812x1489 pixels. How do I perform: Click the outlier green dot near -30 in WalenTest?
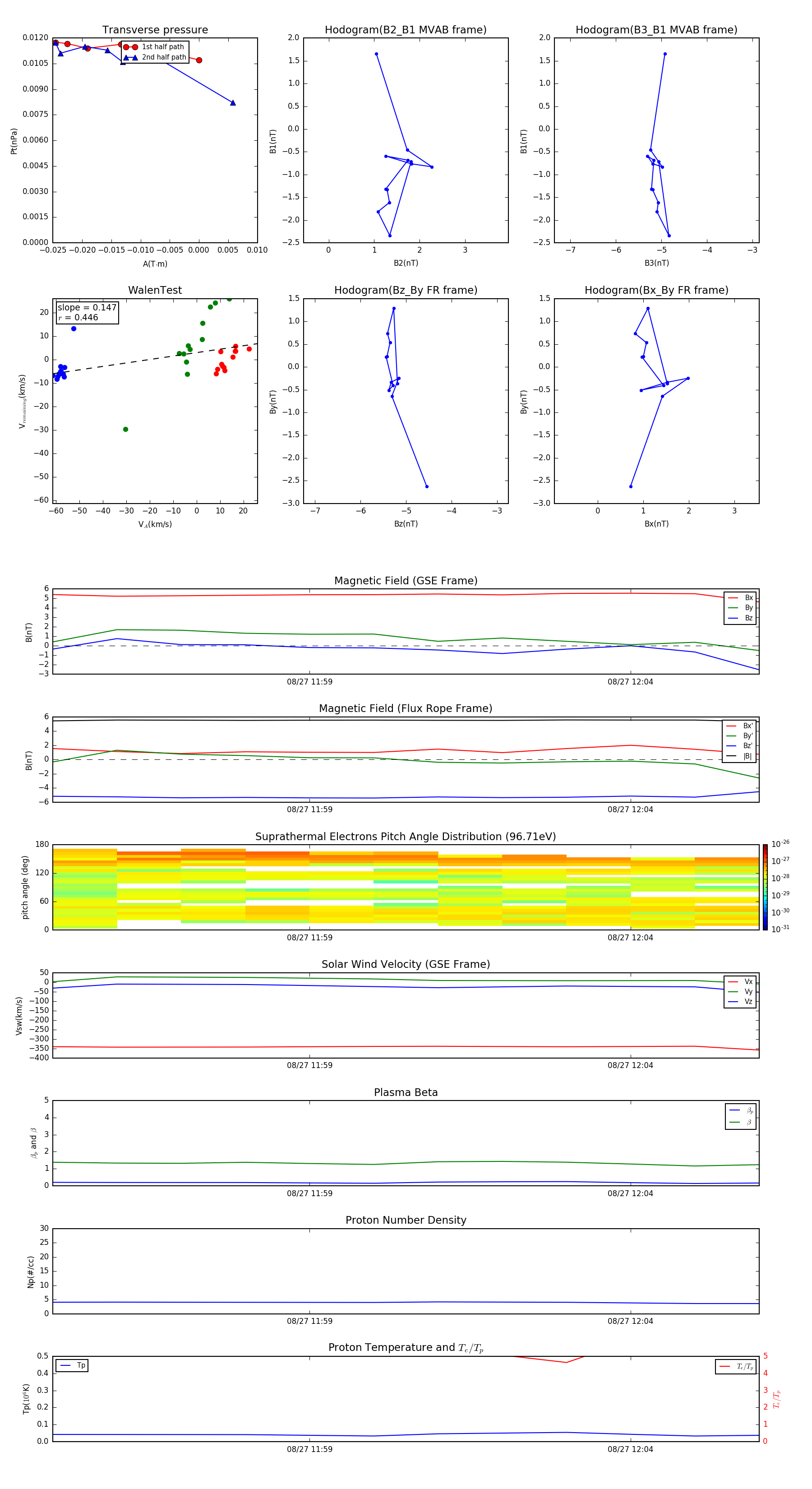[125, 430]
